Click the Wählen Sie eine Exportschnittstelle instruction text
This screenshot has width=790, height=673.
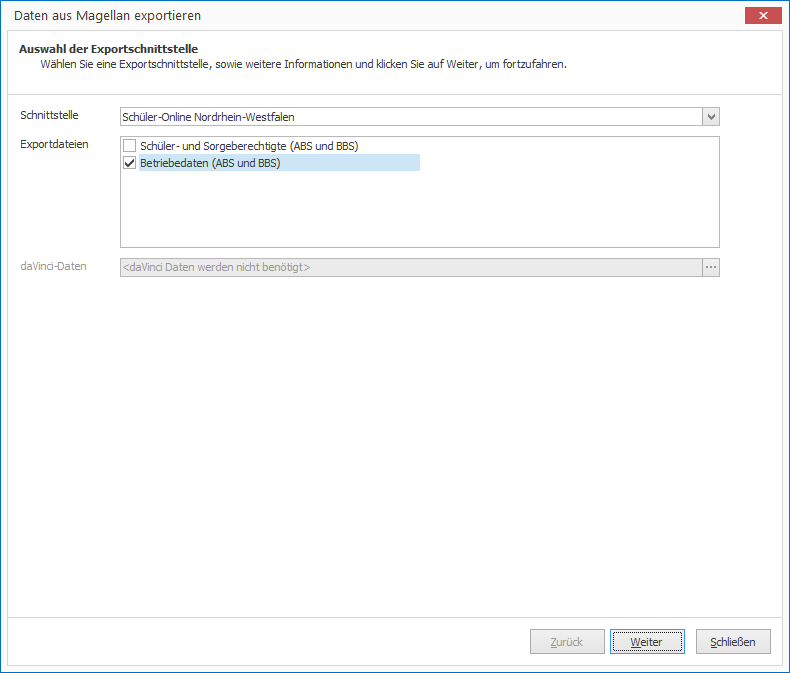click(x=303, y=64)
